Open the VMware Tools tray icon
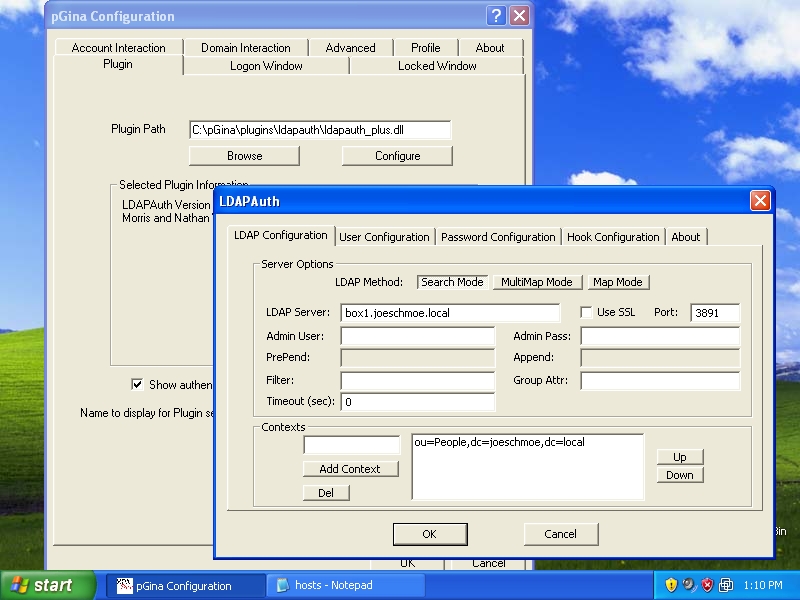Image resolution: width=800 pixels, height=600 pixels. pyautogui.click(x=725, y=585)
